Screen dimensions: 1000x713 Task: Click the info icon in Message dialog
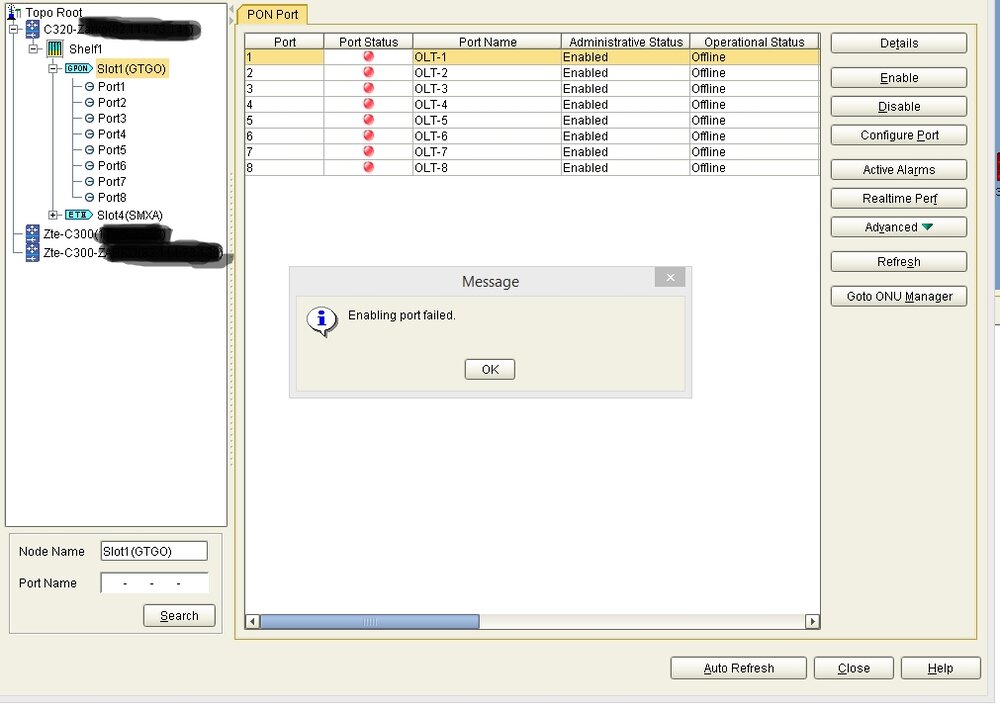point(321,321)
